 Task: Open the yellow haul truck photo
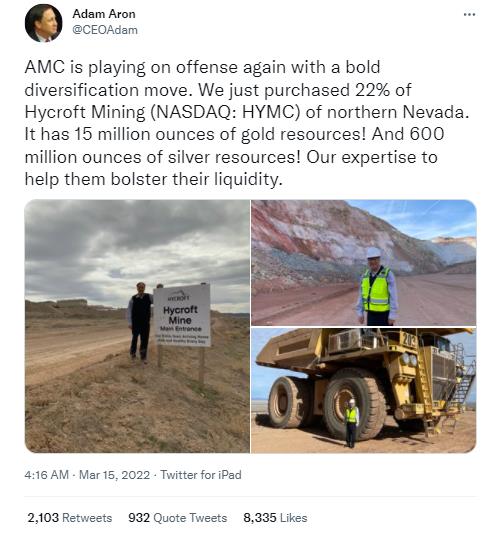[x=363, y=391]
